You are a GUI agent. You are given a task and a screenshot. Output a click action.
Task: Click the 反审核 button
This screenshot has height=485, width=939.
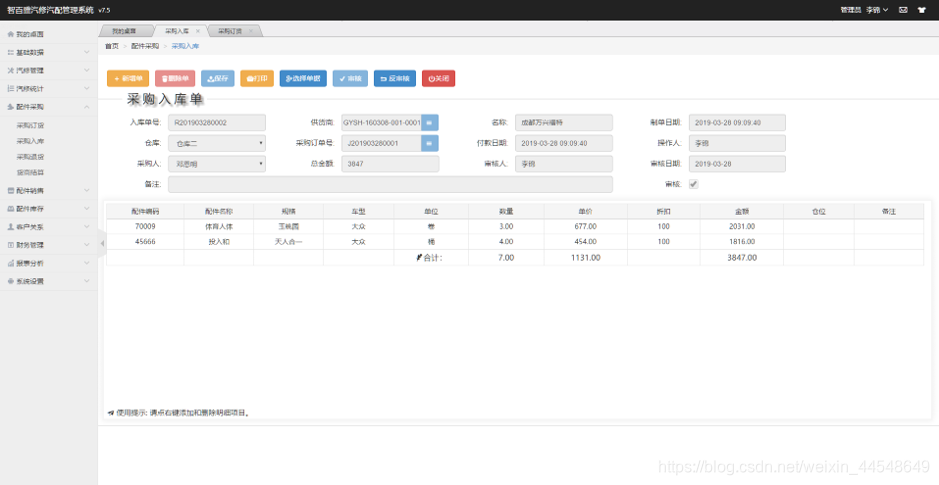pos(395,78)
